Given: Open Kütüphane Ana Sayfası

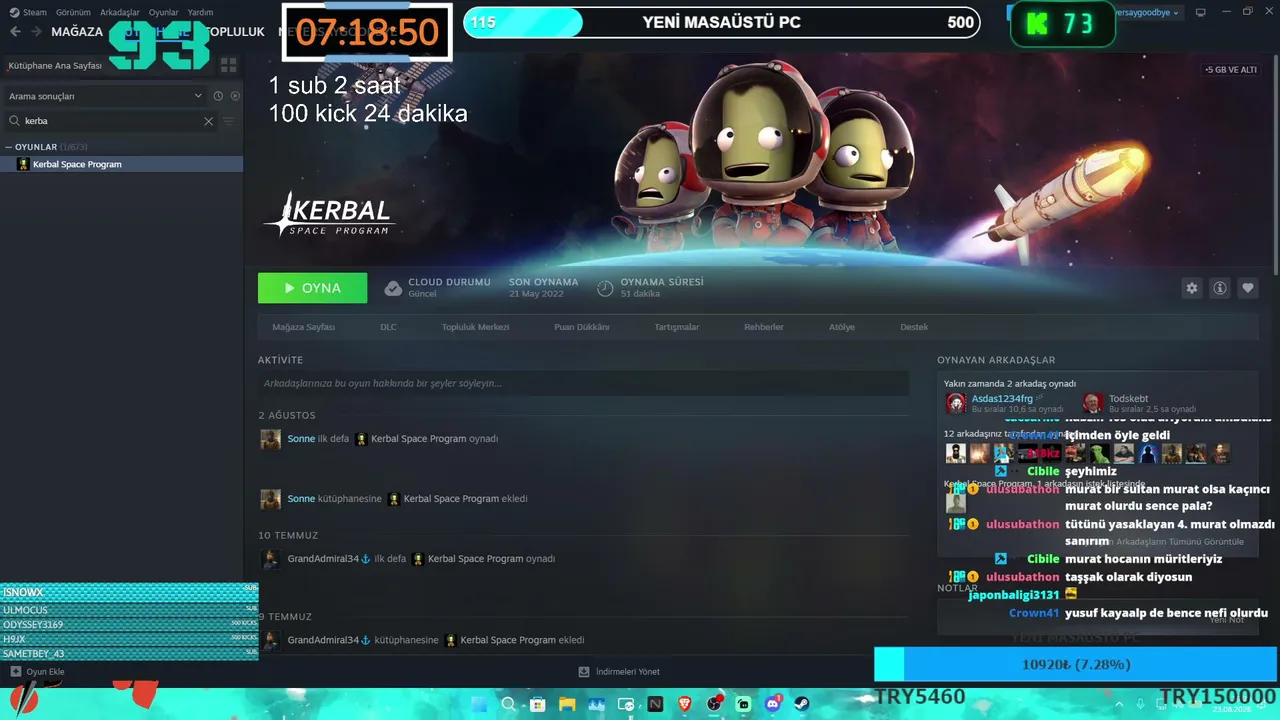Looking at the screenshot, I should click(x=55, y=65).
